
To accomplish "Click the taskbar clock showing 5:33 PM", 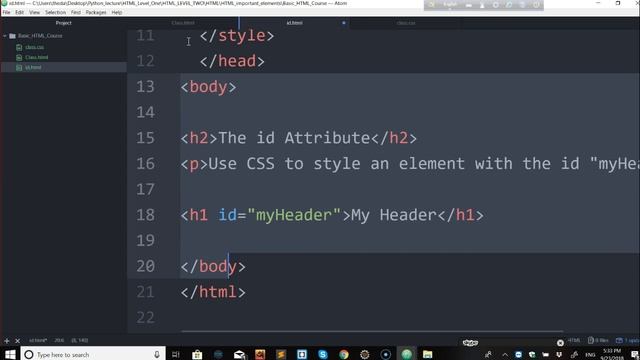I will coord(612,354).
